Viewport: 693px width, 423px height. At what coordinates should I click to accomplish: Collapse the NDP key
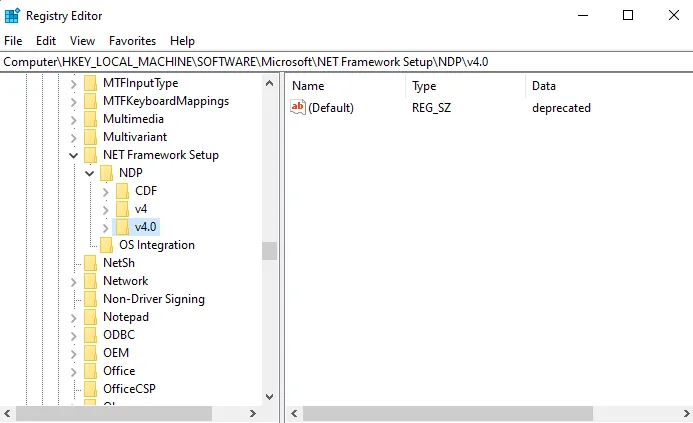click(90, 174)
